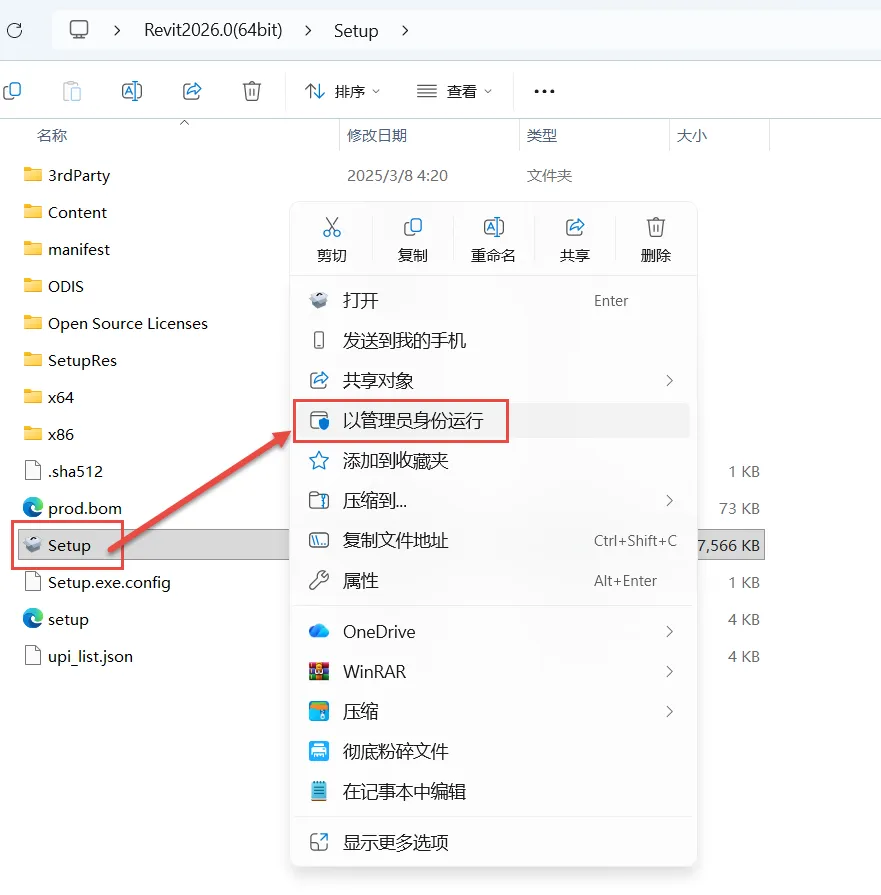Expand the chevron after Revit2026.0(64bit) in breadcrumb
Screen dimensions: 881x895
coord(308,30)
